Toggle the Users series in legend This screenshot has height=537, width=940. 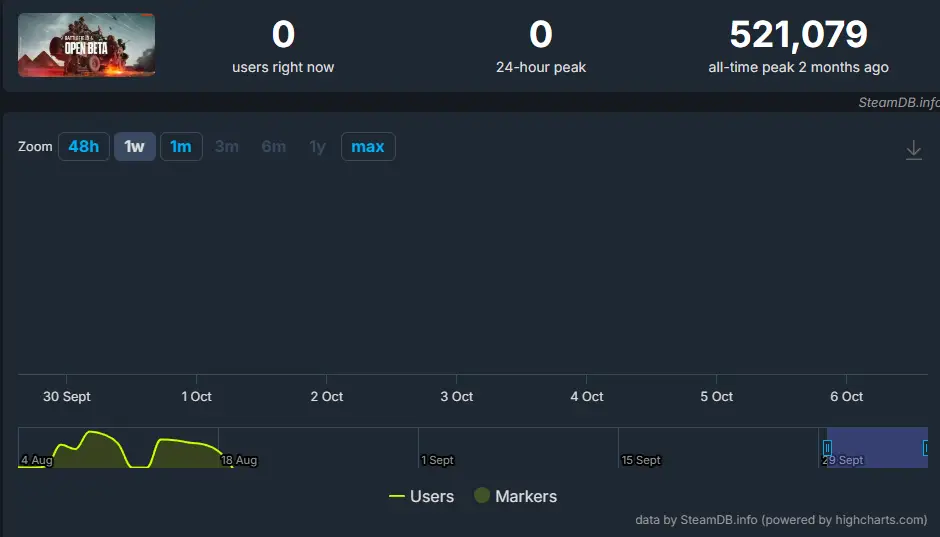click(421, 496)
